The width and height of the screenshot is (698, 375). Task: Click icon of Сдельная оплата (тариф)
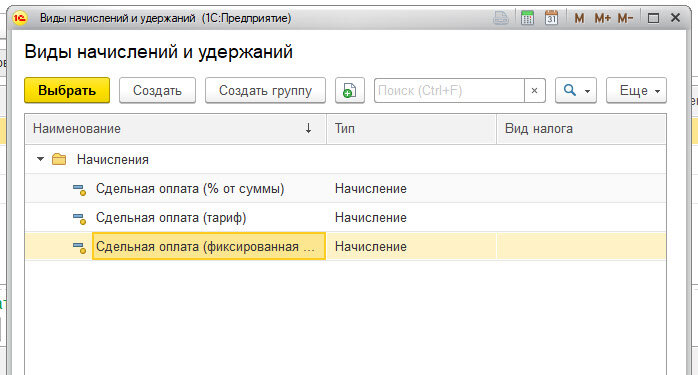[x=79, y=218]
